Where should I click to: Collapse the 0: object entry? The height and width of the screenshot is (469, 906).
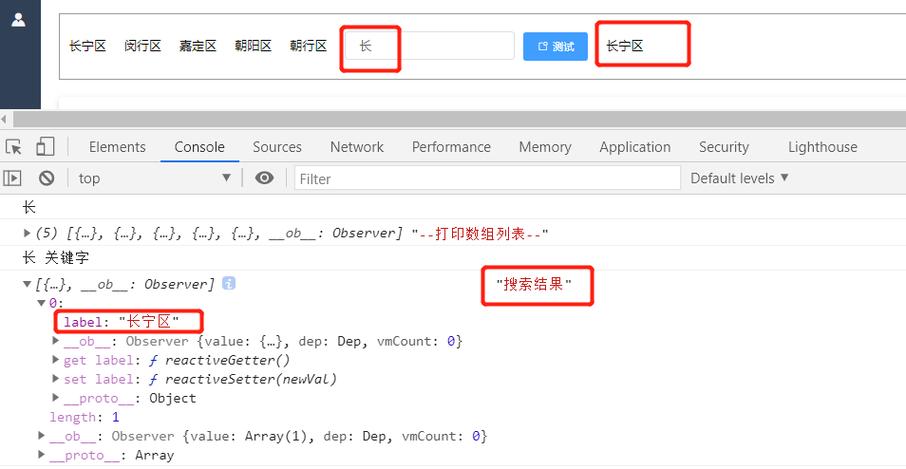point(41,303)
